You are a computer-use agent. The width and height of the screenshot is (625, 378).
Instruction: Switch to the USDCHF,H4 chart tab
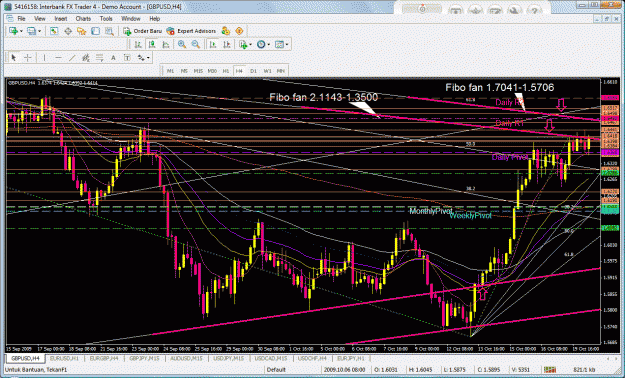click(312, 358)
